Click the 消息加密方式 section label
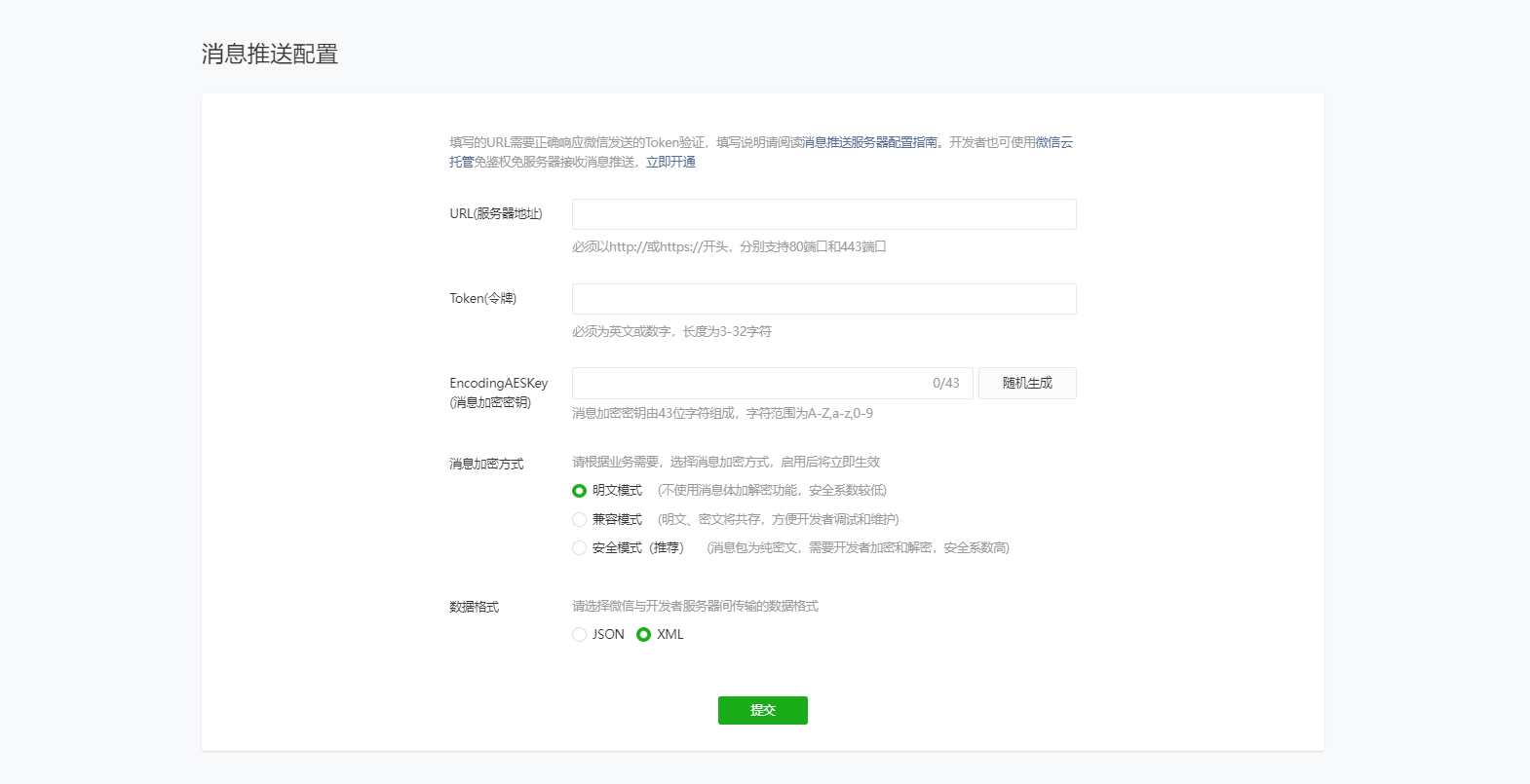The height and width of the screenshot is (784, 1530). 486,464
